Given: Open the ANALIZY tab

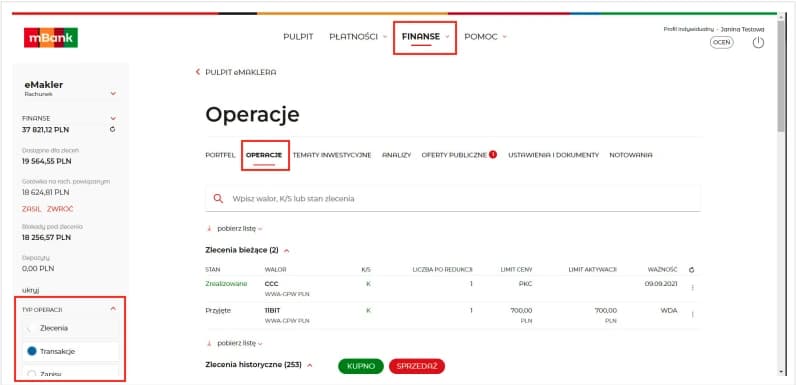Looking at the screenshot, I should 396,155.
